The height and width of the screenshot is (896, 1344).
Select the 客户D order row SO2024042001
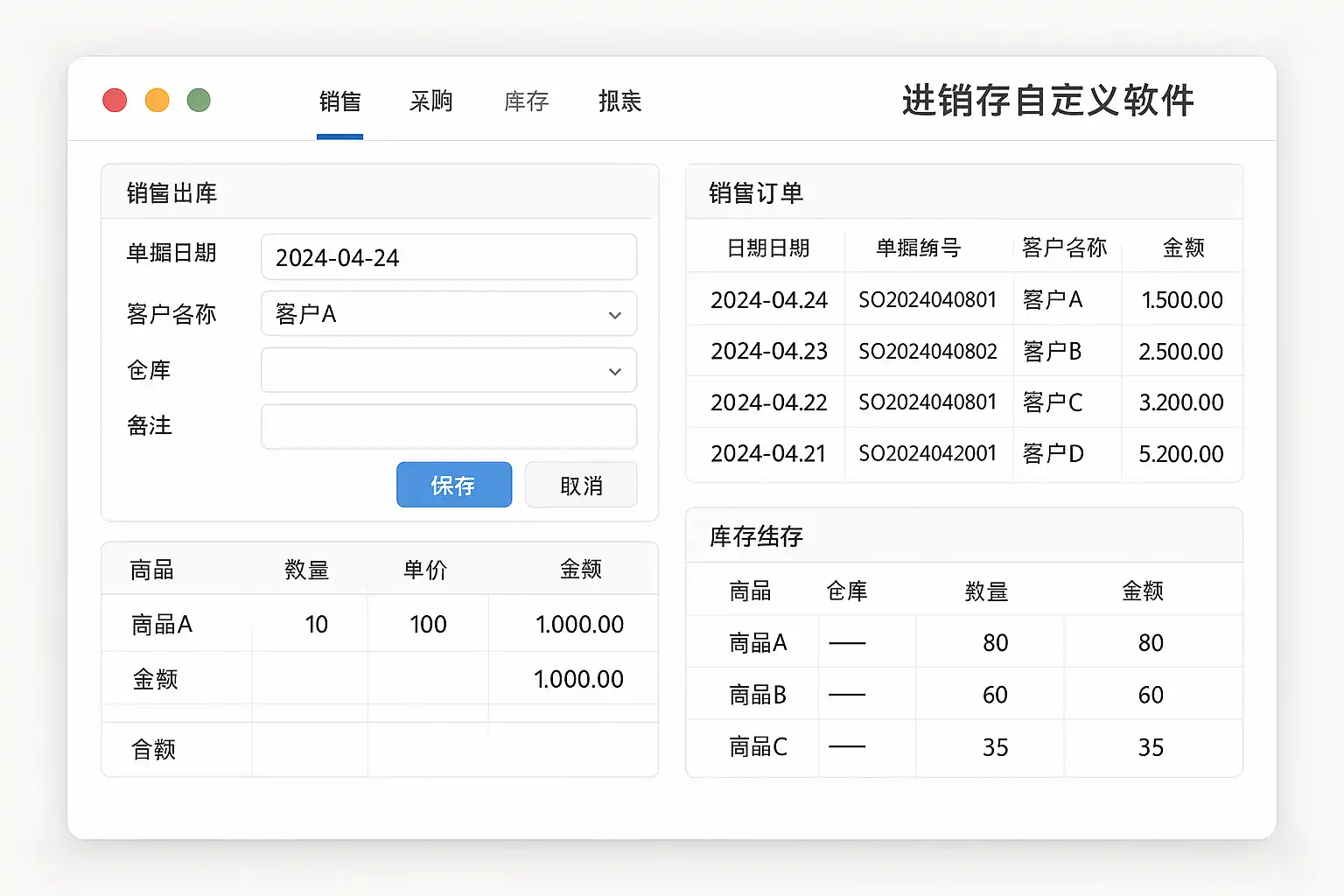coord(927,454)
